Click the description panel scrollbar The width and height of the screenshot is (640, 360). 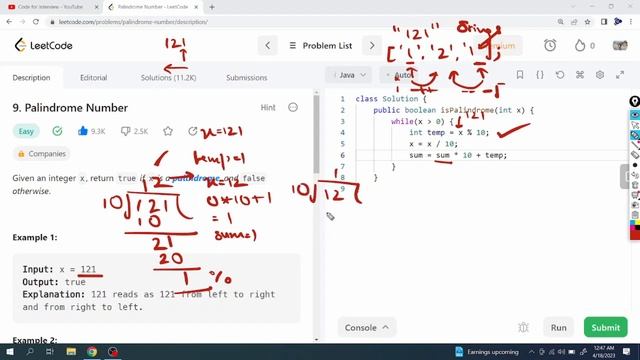(316, 135)
